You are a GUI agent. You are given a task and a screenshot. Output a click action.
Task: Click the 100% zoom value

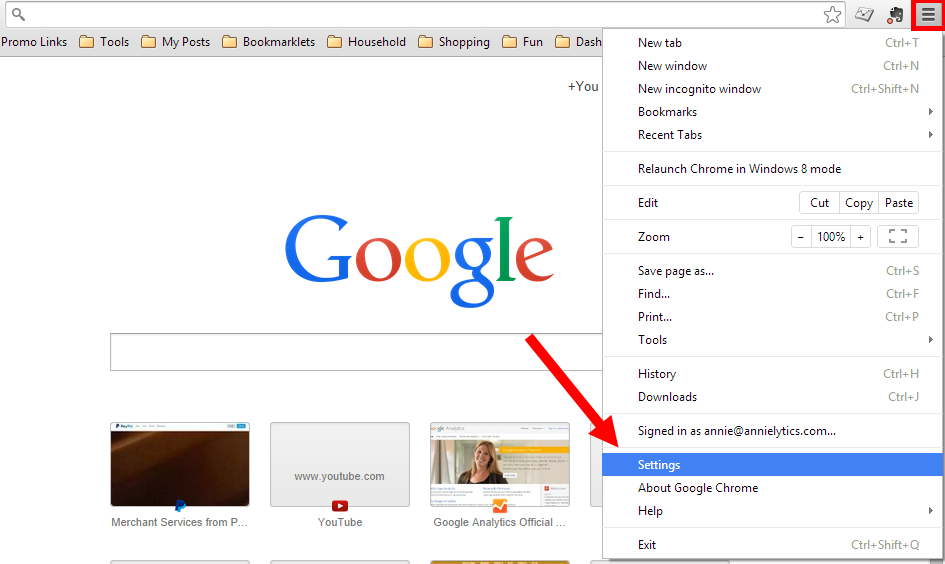click(x=831, y=237)
